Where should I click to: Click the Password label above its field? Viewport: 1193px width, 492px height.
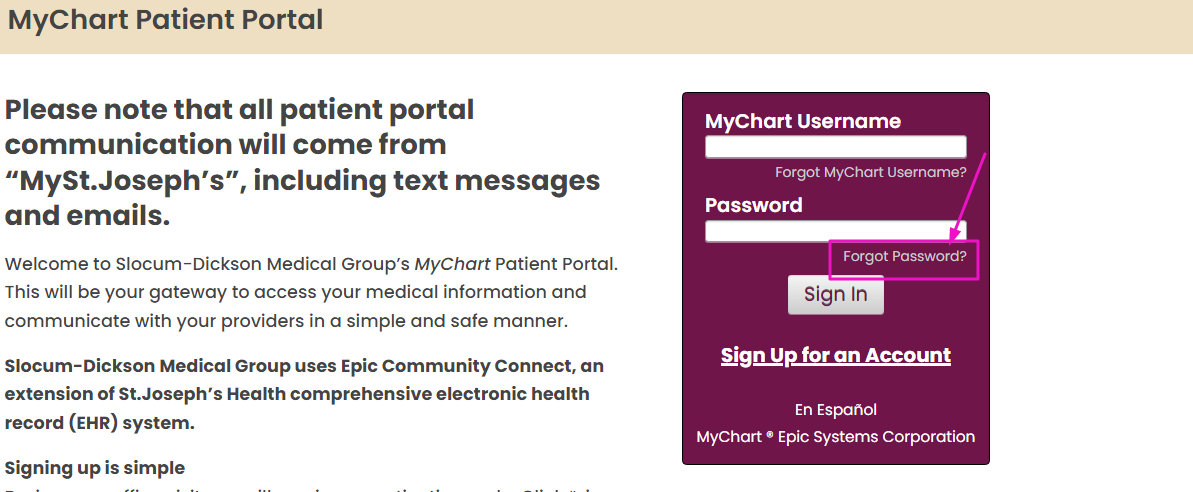pyautogui.click(x=753, y=205)
